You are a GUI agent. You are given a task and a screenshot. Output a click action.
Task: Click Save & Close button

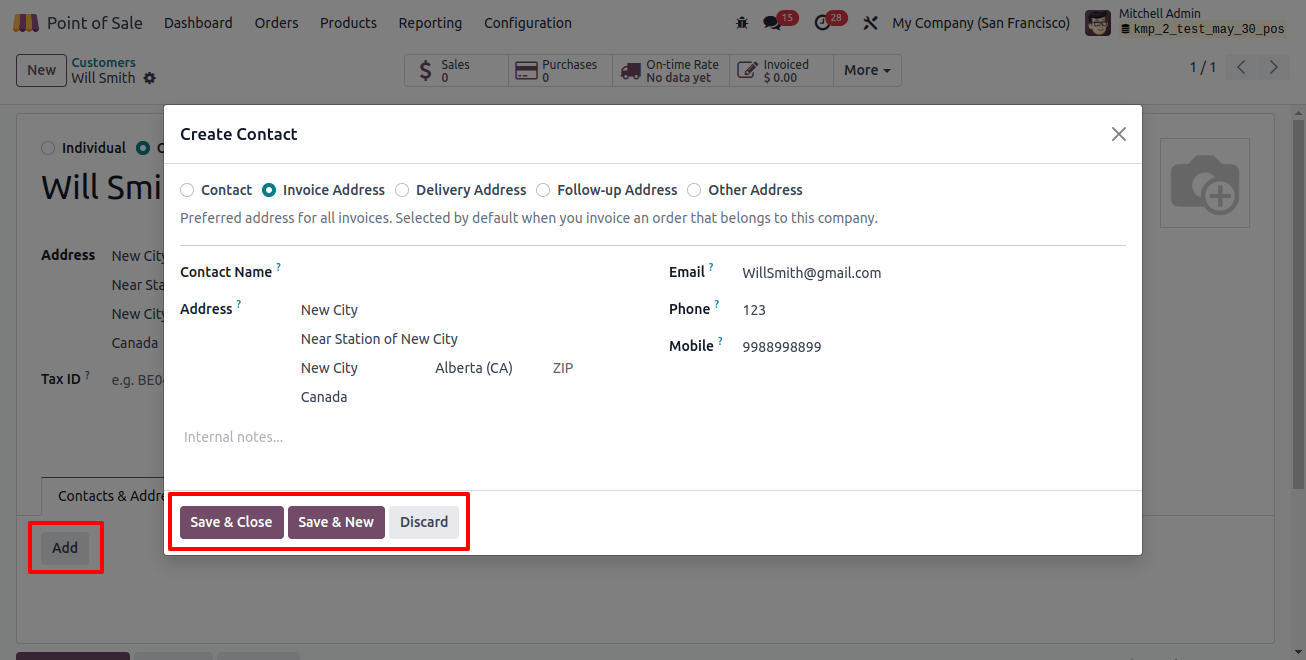click(231, 522)
